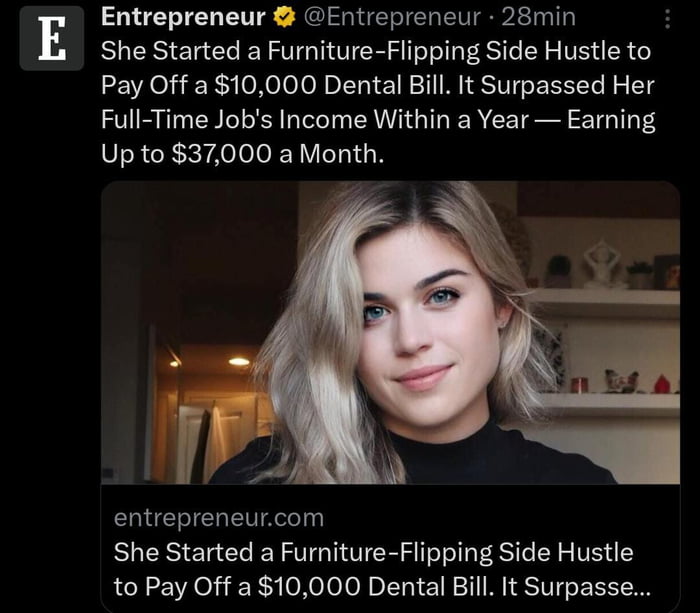Image resolution: width=700 pixels, height=613 pixels.
Task: Click the entrepreneur.com domain label
Action: coord(219,517)
